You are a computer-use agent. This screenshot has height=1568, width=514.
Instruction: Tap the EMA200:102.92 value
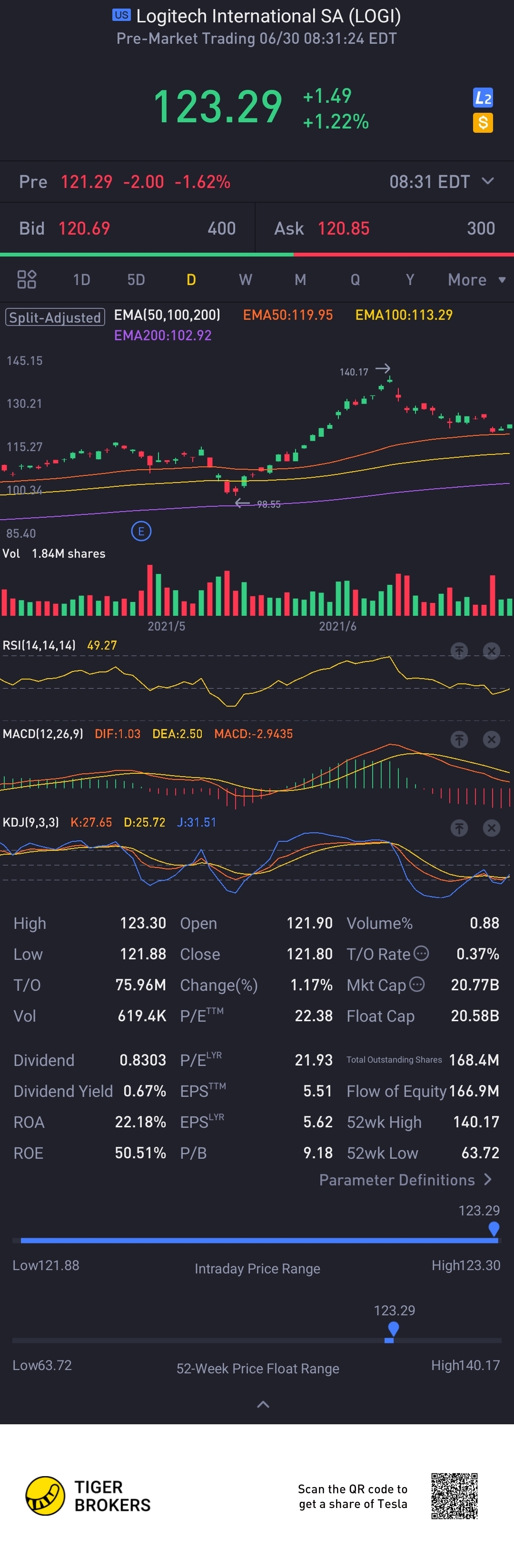pos(163,335)
